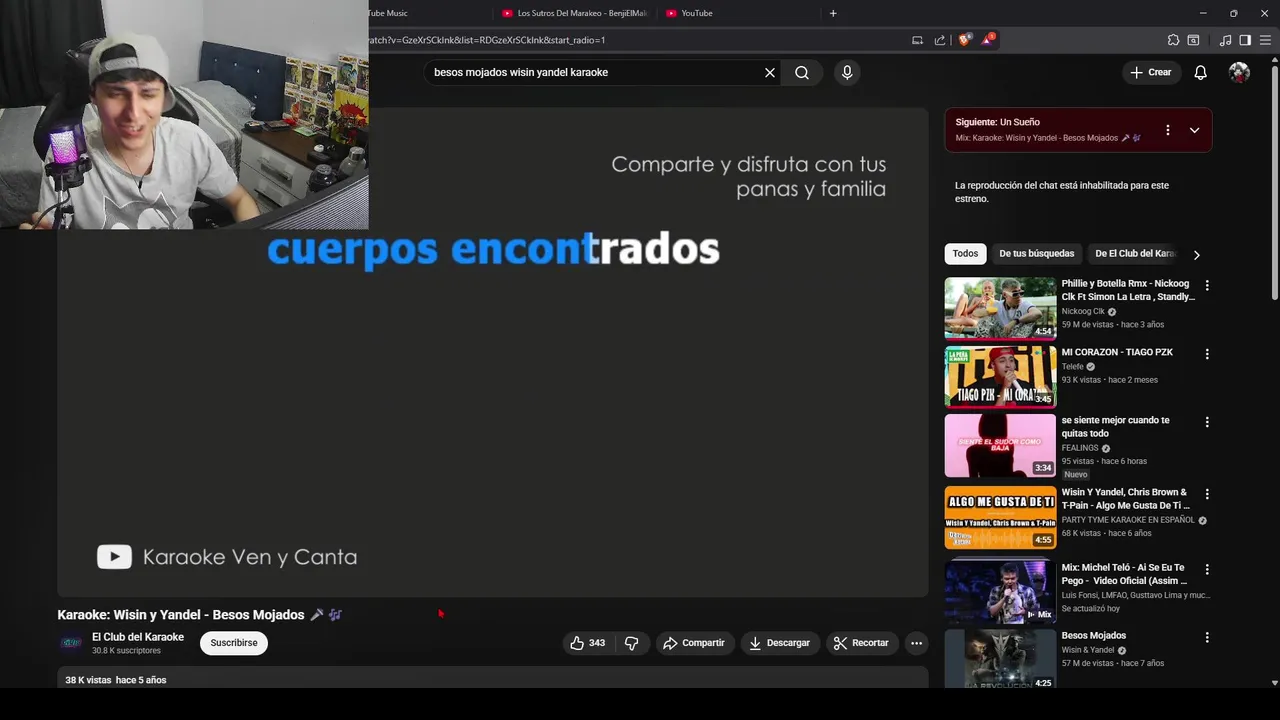Viewport: 1280px width, 720px height.
Task: Dislike the video with thumbs down
Action: coord(631,643)
